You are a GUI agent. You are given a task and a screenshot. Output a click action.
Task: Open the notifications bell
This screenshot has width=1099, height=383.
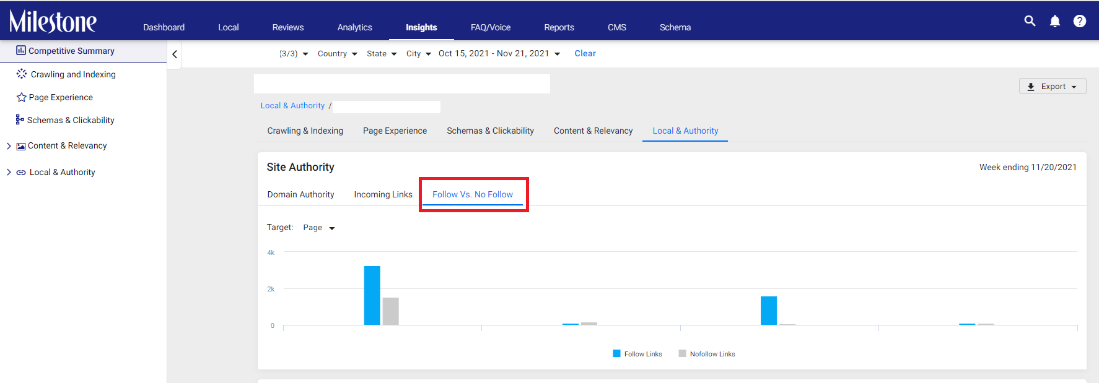point(1054,21)
